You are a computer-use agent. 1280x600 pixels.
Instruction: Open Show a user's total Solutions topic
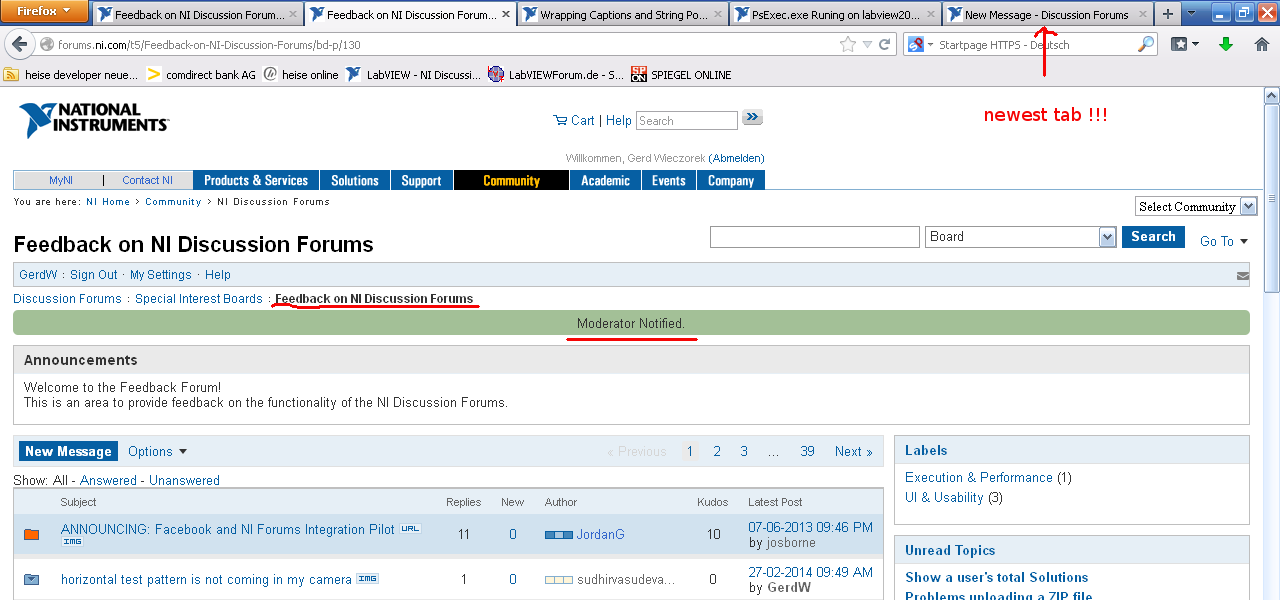[997, 577]
